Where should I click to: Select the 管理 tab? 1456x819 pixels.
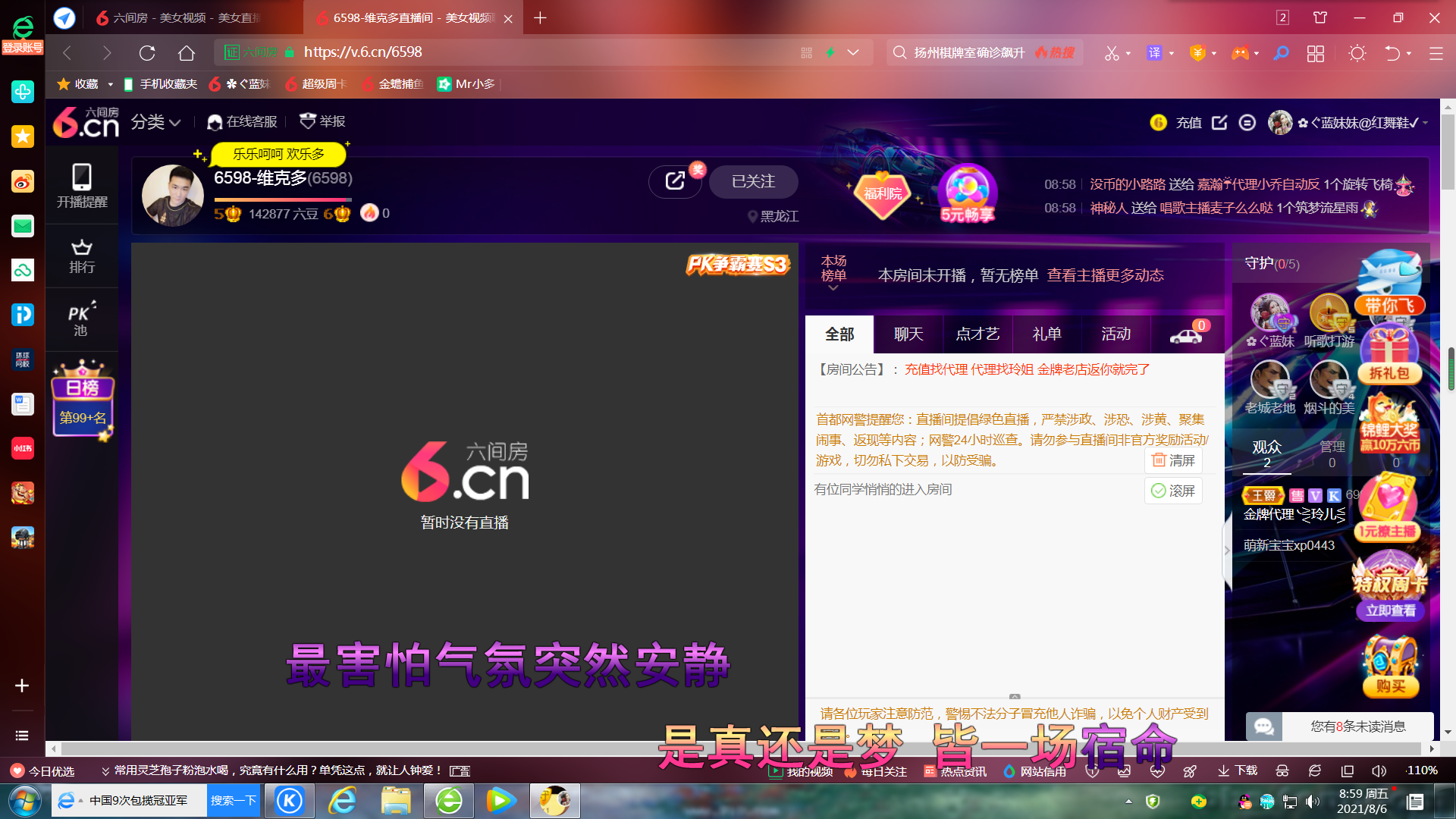tap(1332, 453)
